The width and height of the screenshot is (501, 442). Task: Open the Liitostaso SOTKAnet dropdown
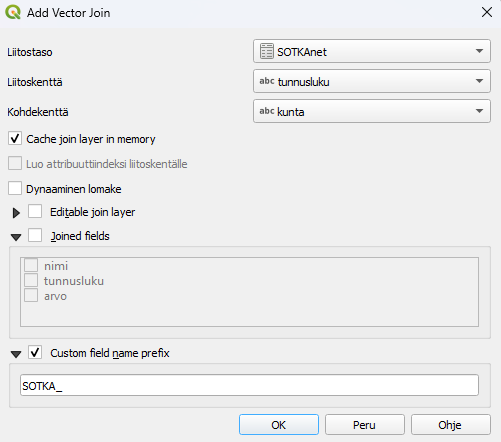[372, 51]
